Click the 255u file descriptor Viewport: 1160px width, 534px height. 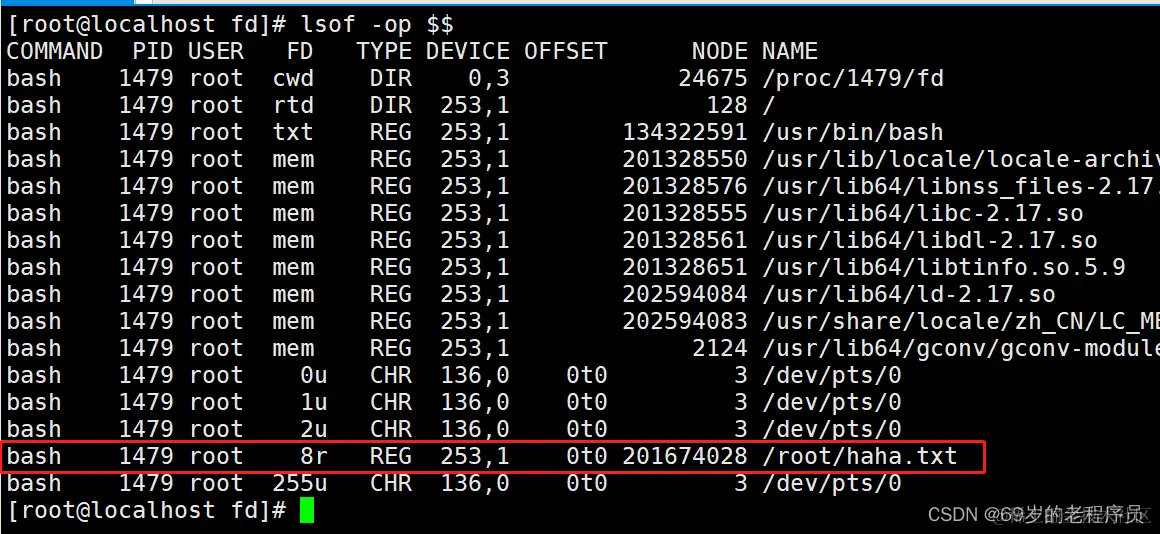click(x=300, y=484)
